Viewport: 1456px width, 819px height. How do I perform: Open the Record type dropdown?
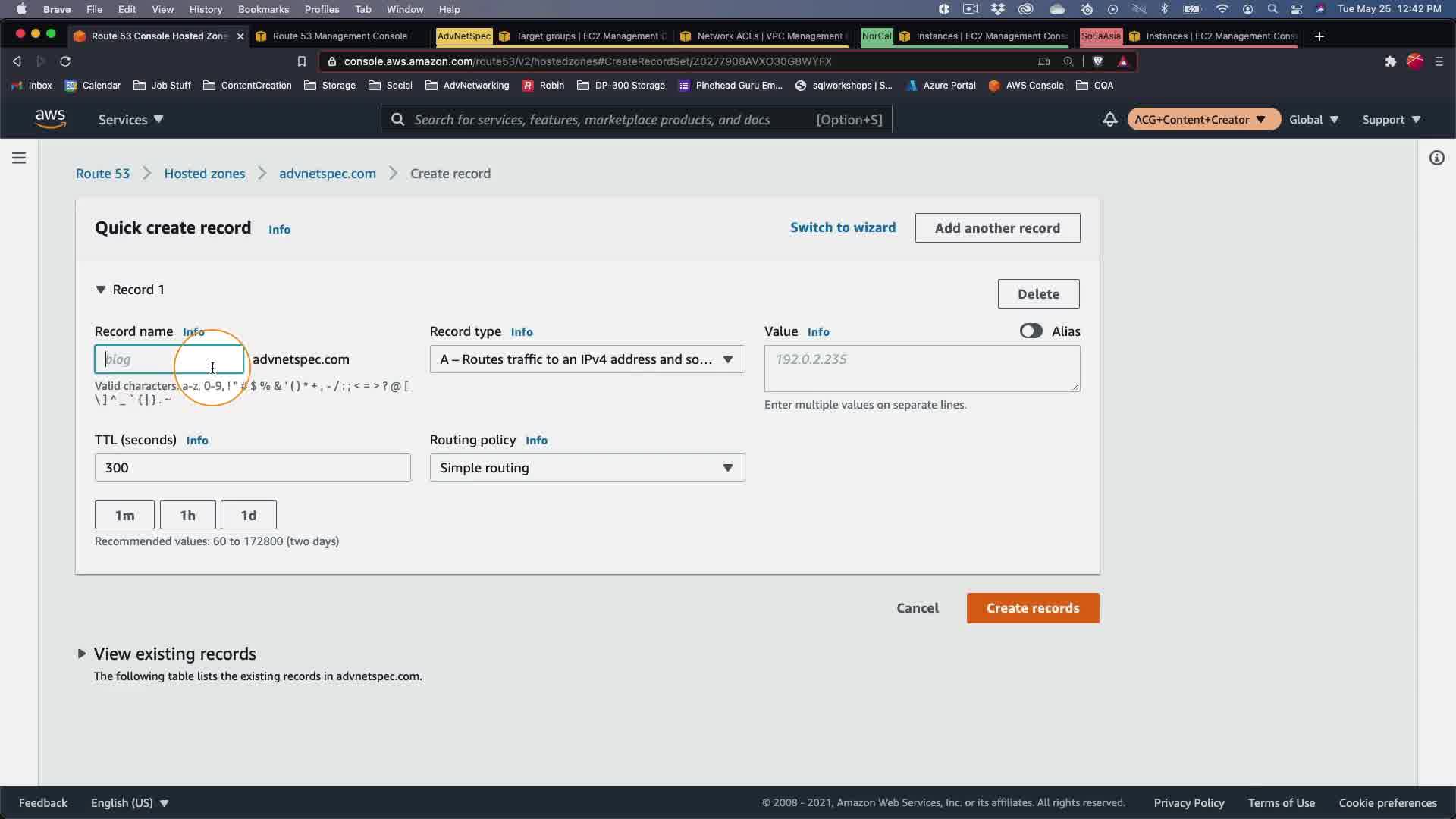tap(587, 359)
